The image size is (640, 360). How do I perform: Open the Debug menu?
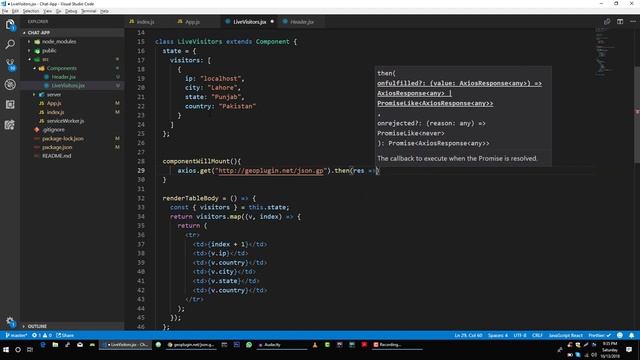coord(71,11)
